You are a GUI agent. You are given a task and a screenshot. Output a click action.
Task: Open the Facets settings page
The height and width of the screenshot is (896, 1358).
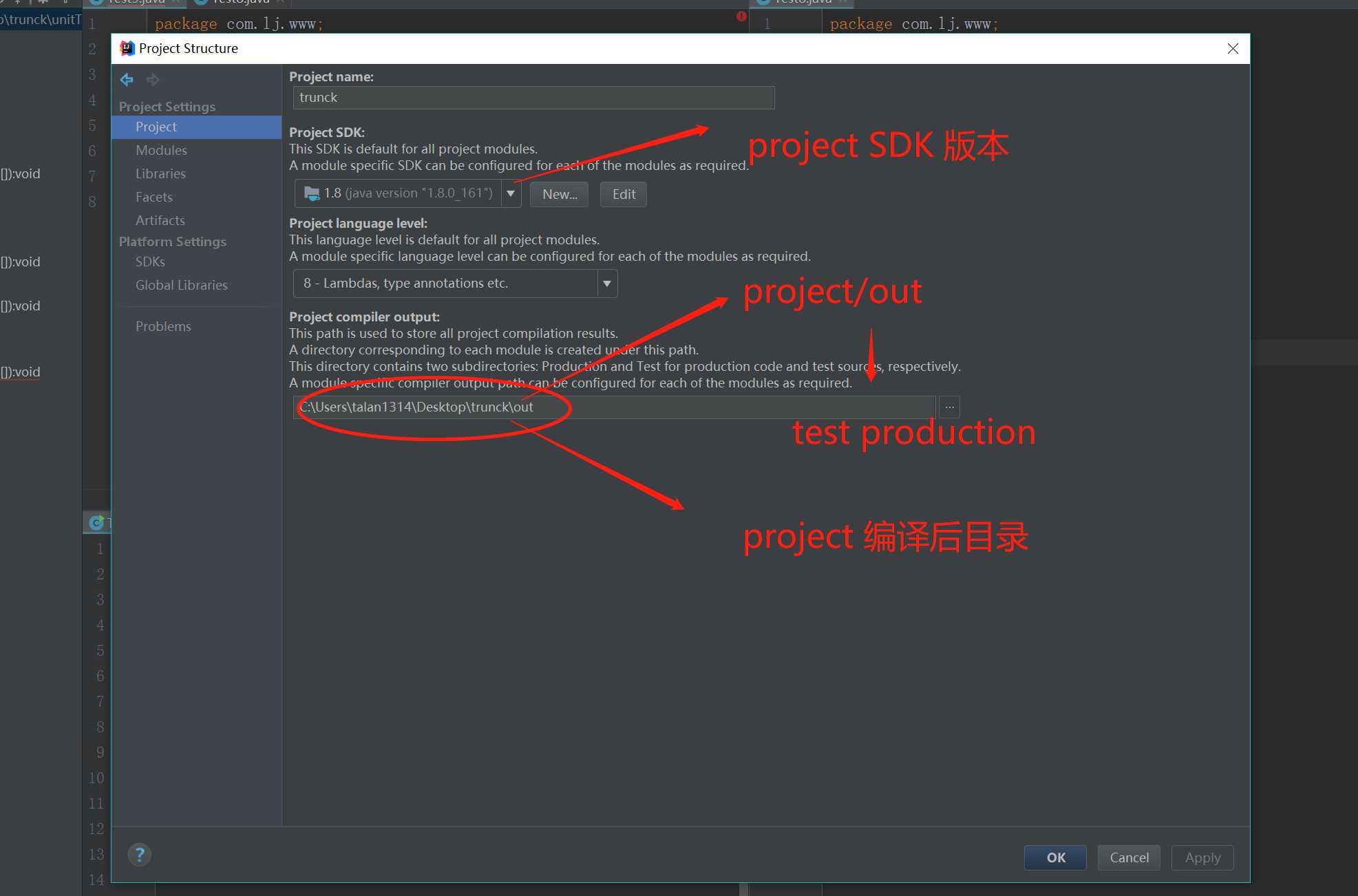pyautogui.click(x=153, y=197)
